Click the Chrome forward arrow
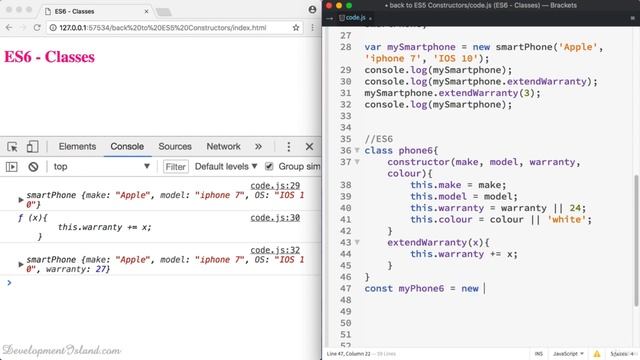The width and height of the screenshot is (640, 360). (x=23, y=28)
